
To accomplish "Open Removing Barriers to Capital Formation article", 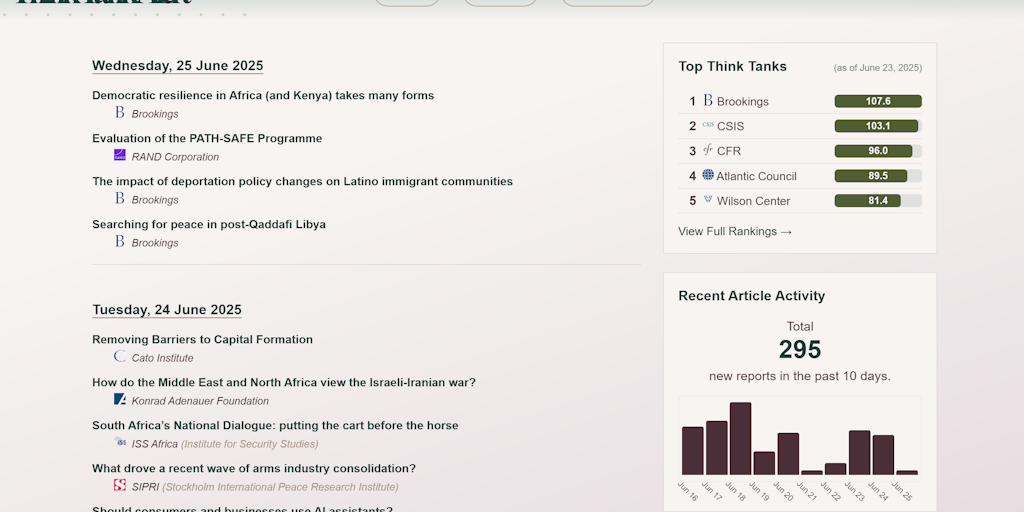I will point(202,340).
